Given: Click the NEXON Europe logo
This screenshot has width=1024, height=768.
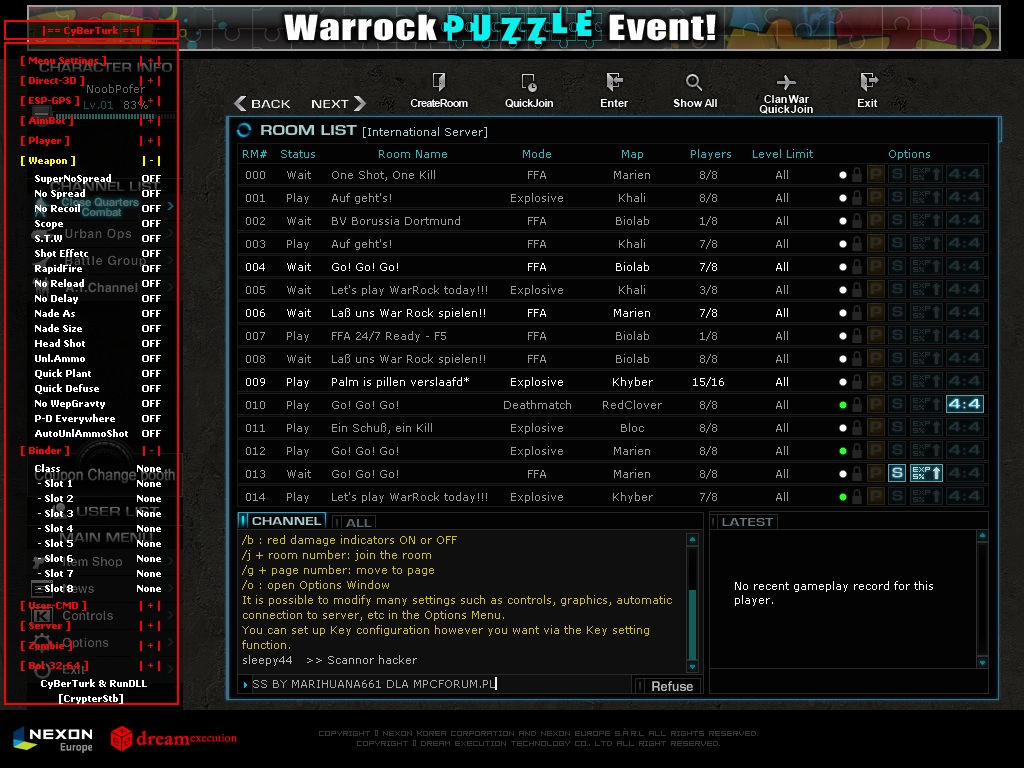Looking at the screenshot, I should click(x=54, y=739).
